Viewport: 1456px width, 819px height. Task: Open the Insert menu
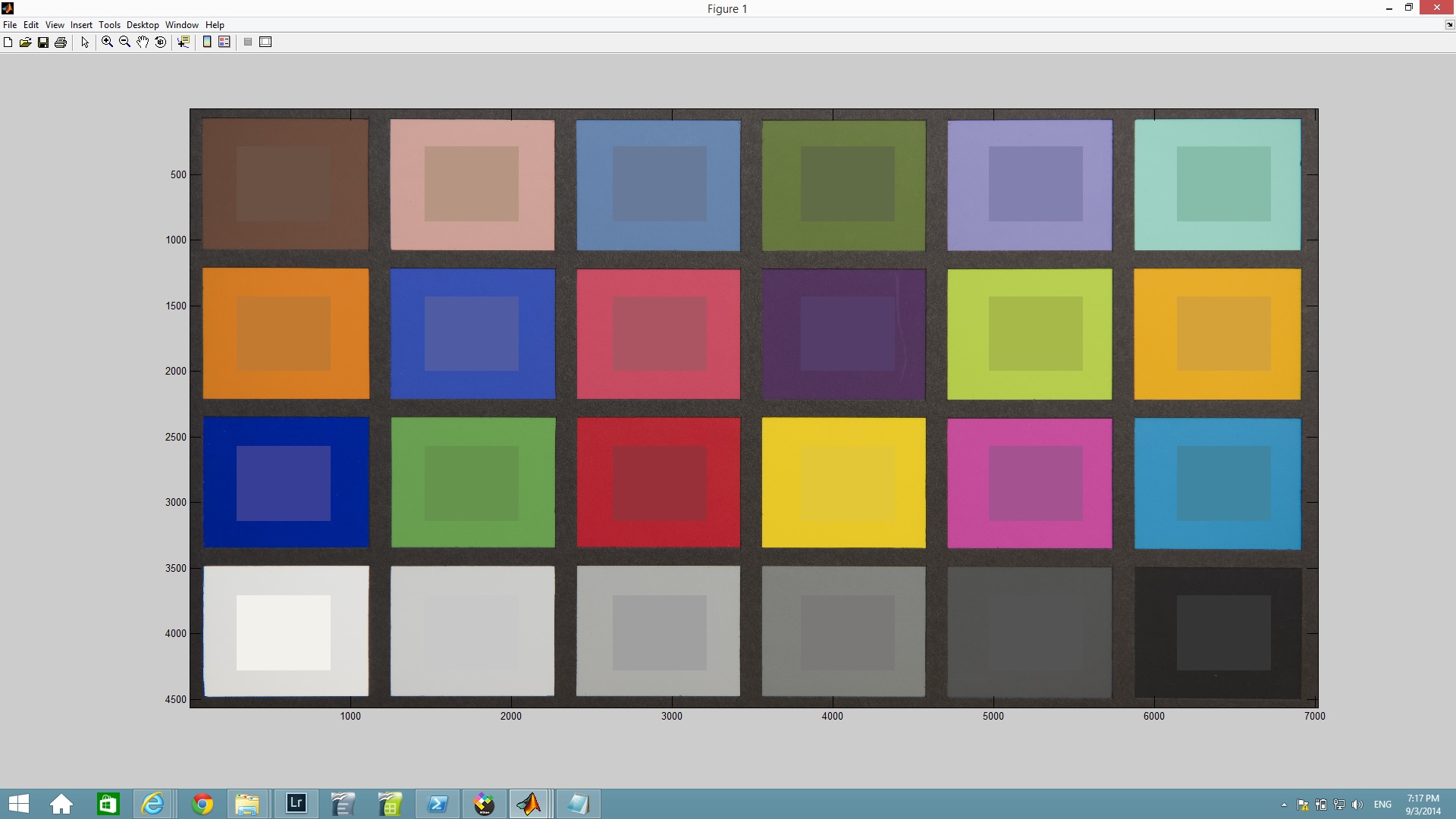(81, 25)
